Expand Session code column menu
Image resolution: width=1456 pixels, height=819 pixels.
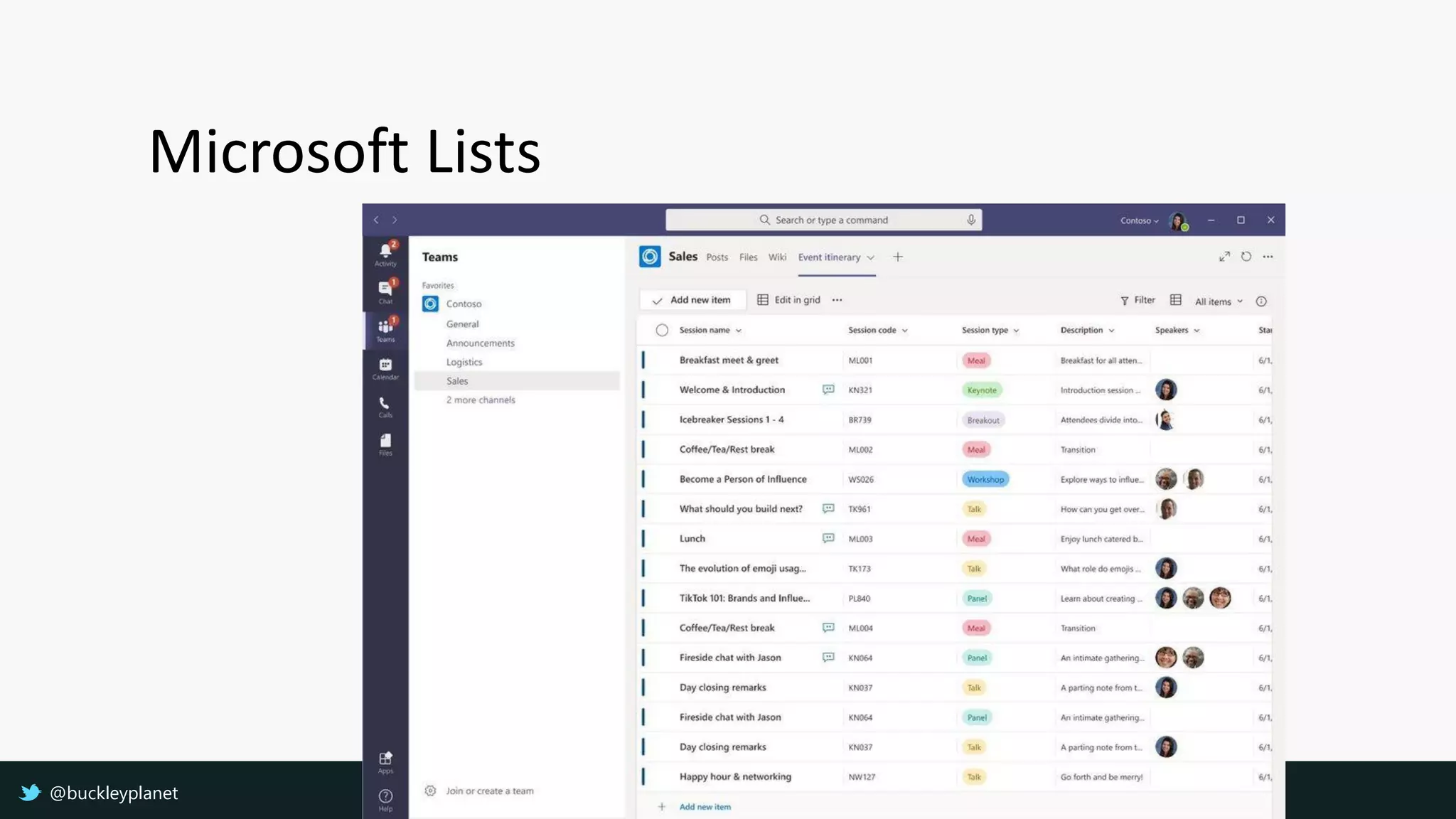(905, 331)
